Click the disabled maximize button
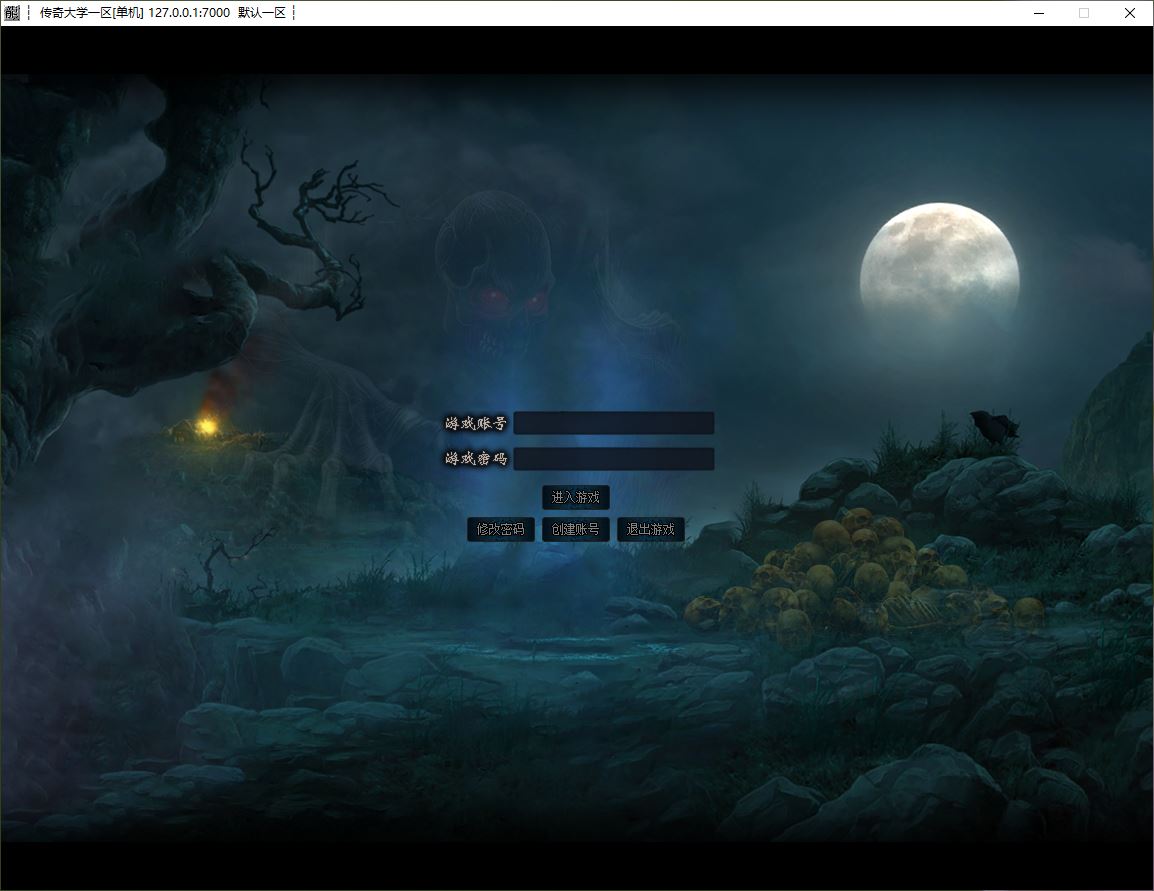This screenshot has width=1154, height=891. click(1084, 13)
